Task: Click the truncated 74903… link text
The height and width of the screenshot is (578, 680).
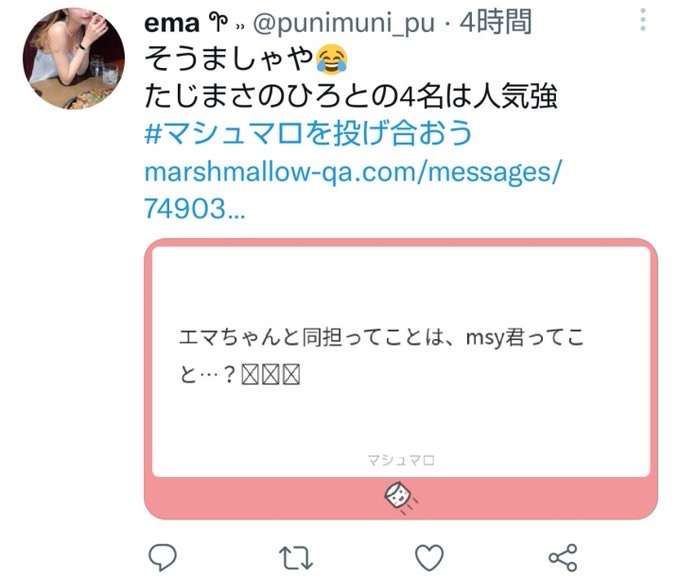Action: (195, 209)
